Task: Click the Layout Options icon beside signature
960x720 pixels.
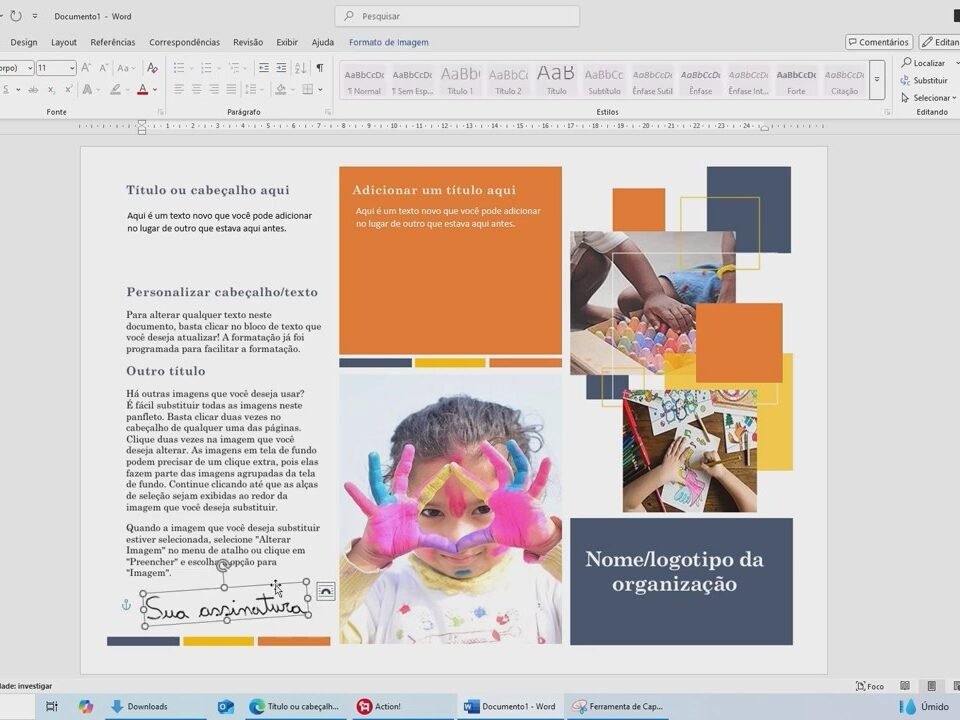Action: [325, 592]
